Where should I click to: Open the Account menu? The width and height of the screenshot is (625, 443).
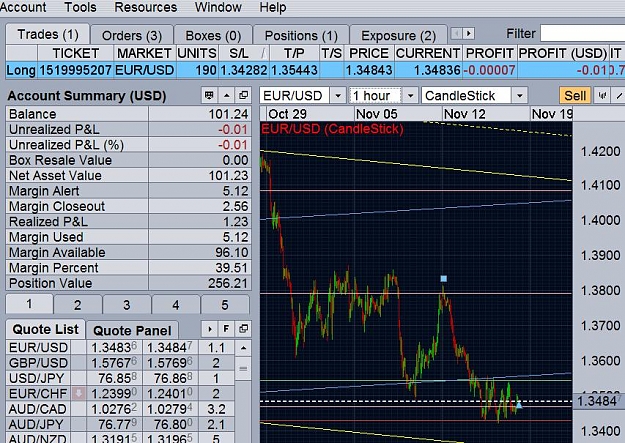pyautogui.click(x=23, y=7)
